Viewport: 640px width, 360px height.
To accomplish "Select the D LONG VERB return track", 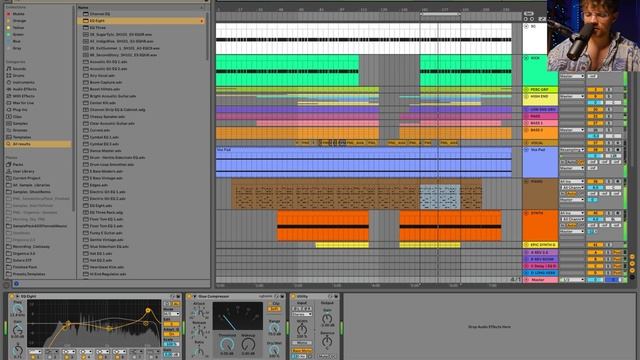I will pyautogui.click(x=540, y=273).
